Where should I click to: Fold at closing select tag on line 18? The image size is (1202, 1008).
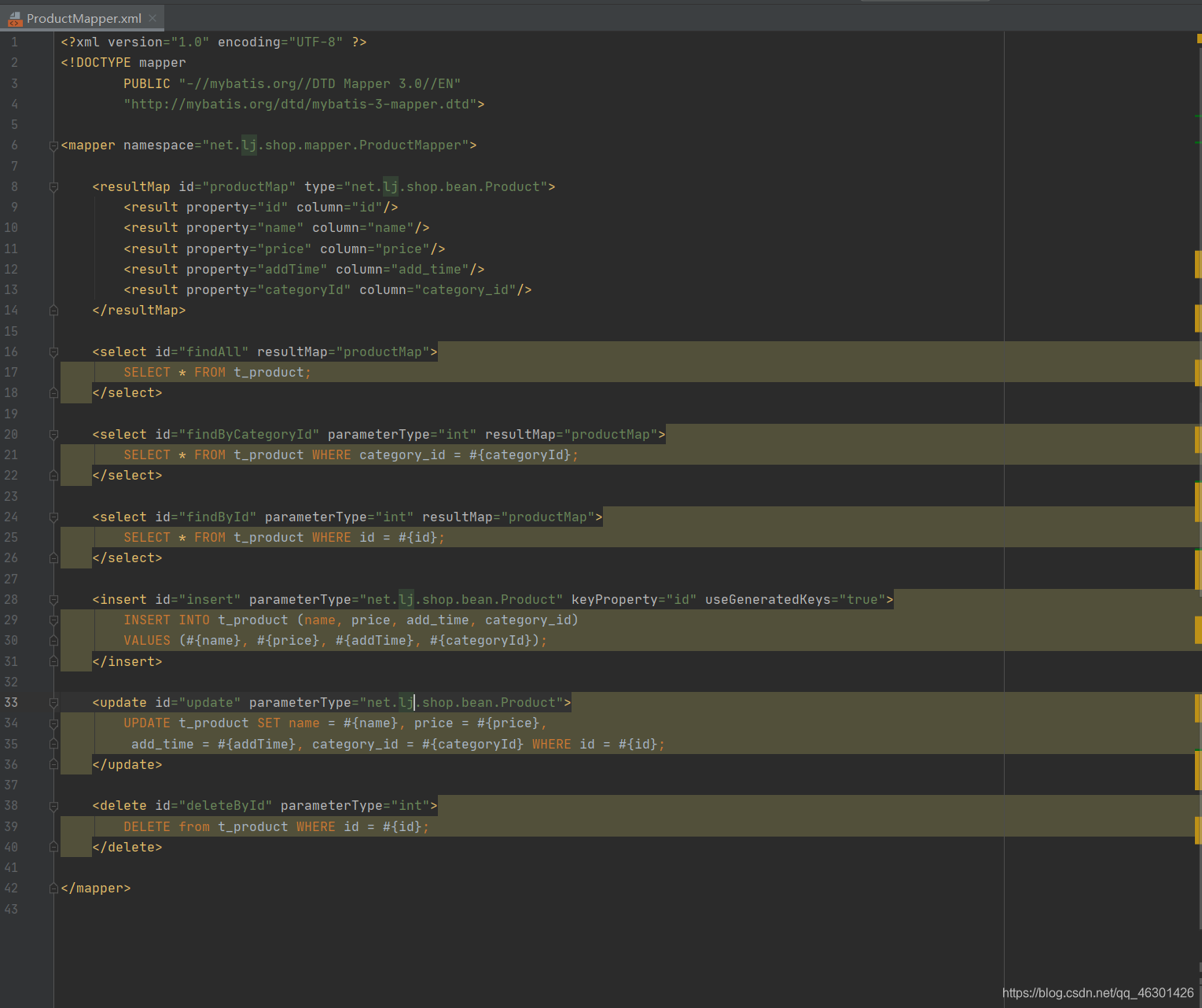(x=53, y=393)
